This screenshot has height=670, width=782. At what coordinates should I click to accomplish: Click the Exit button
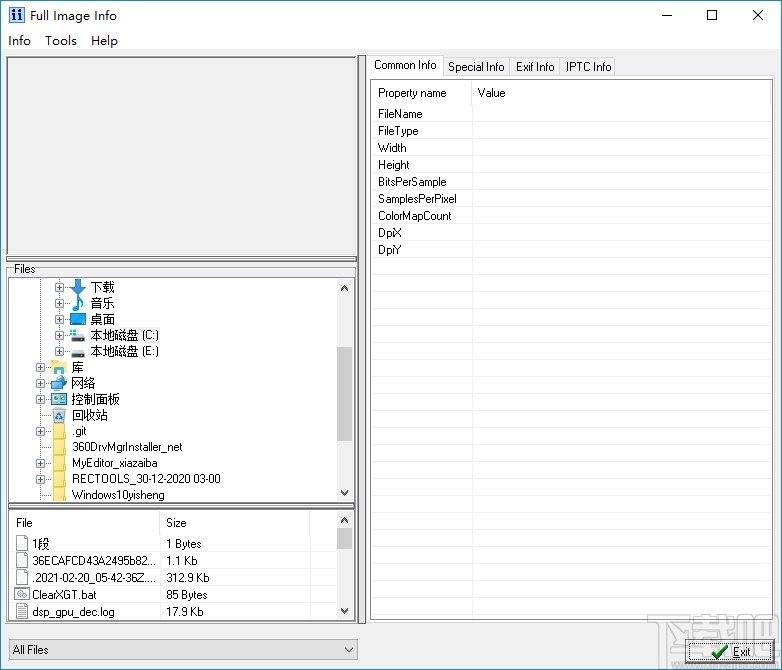(731, 651)
